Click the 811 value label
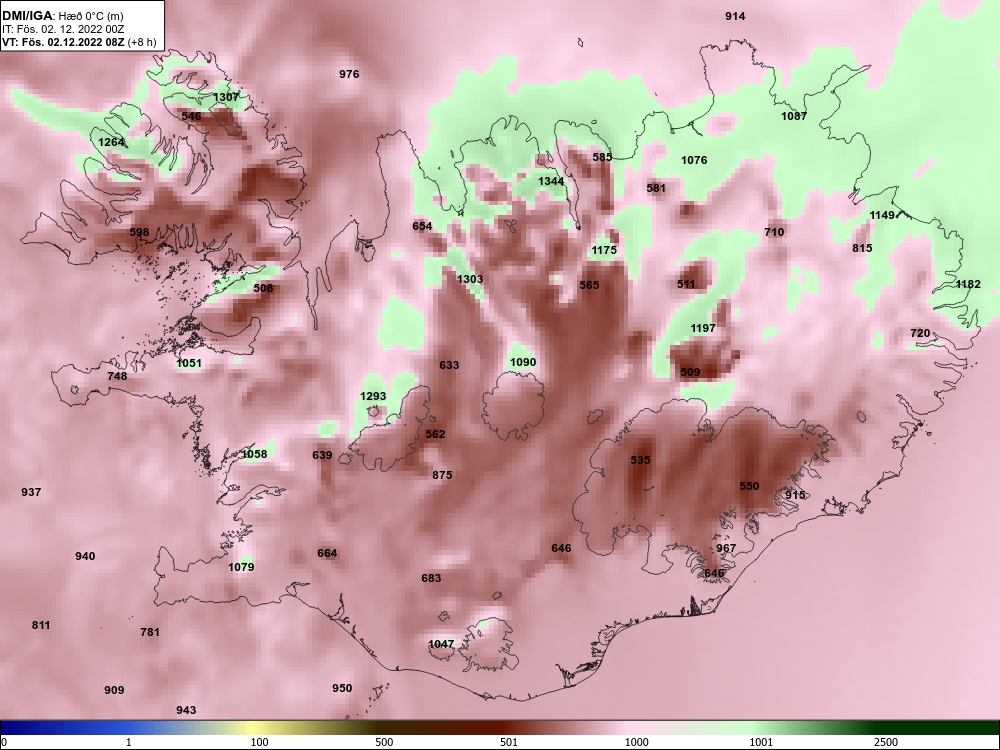The width and height of the screenshot is (1000, 750). (x=41, y=624)
